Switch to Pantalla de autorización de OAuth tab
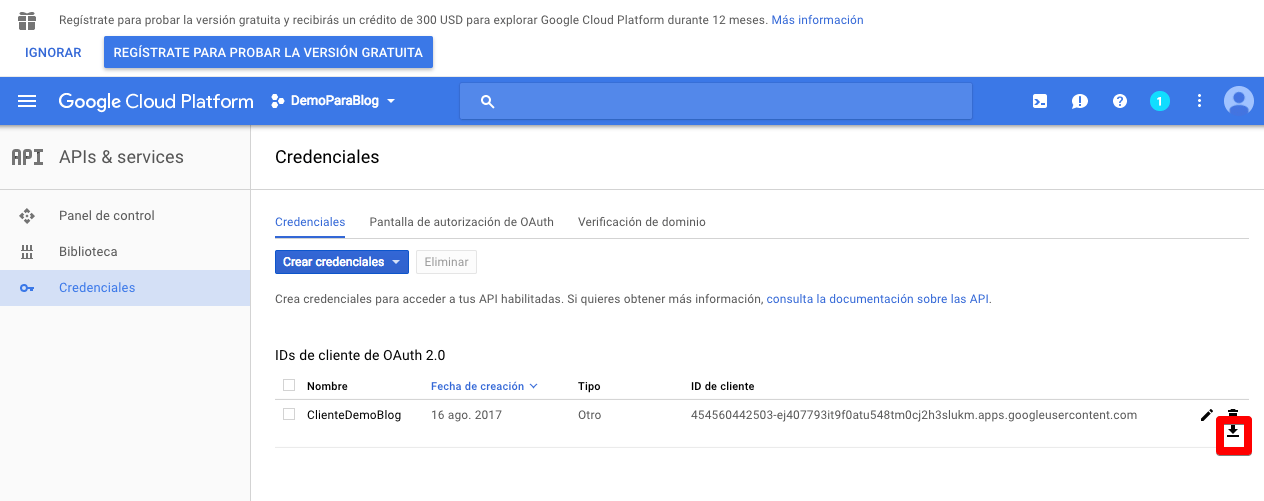Viewport: 1264px width, 501px height. pos(461,222)
